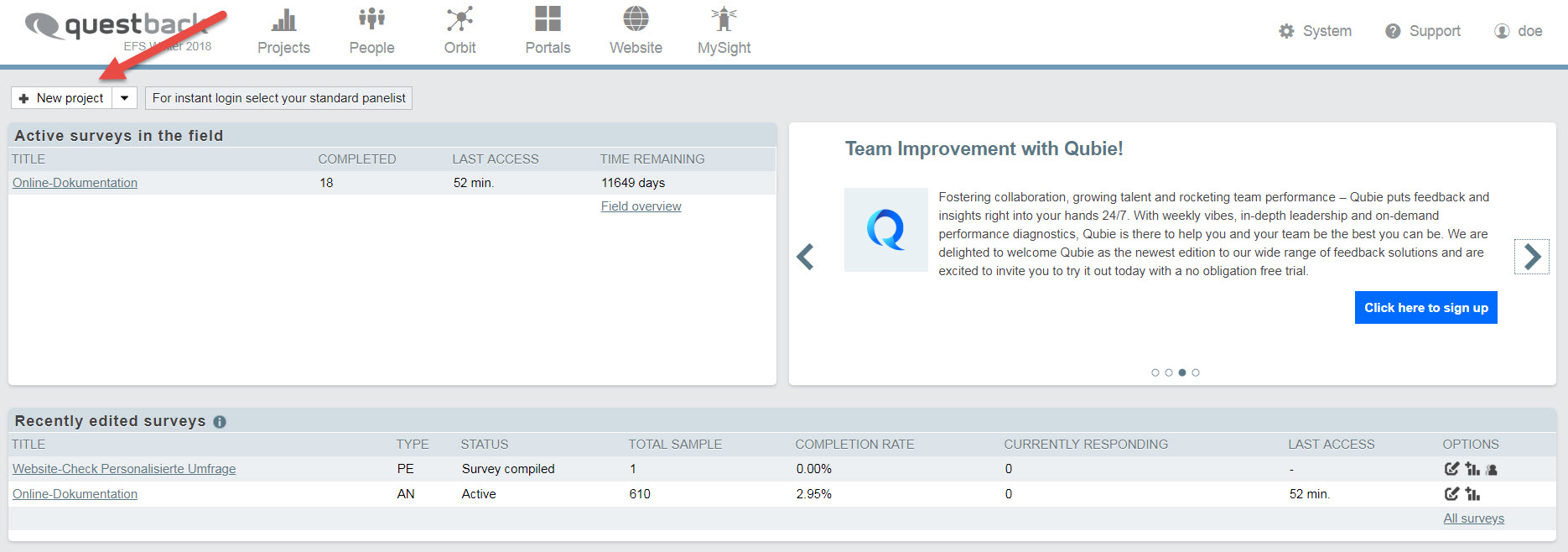Click the OPTIONS column header
This screenshot has width=1568, height=552.
1471,445
